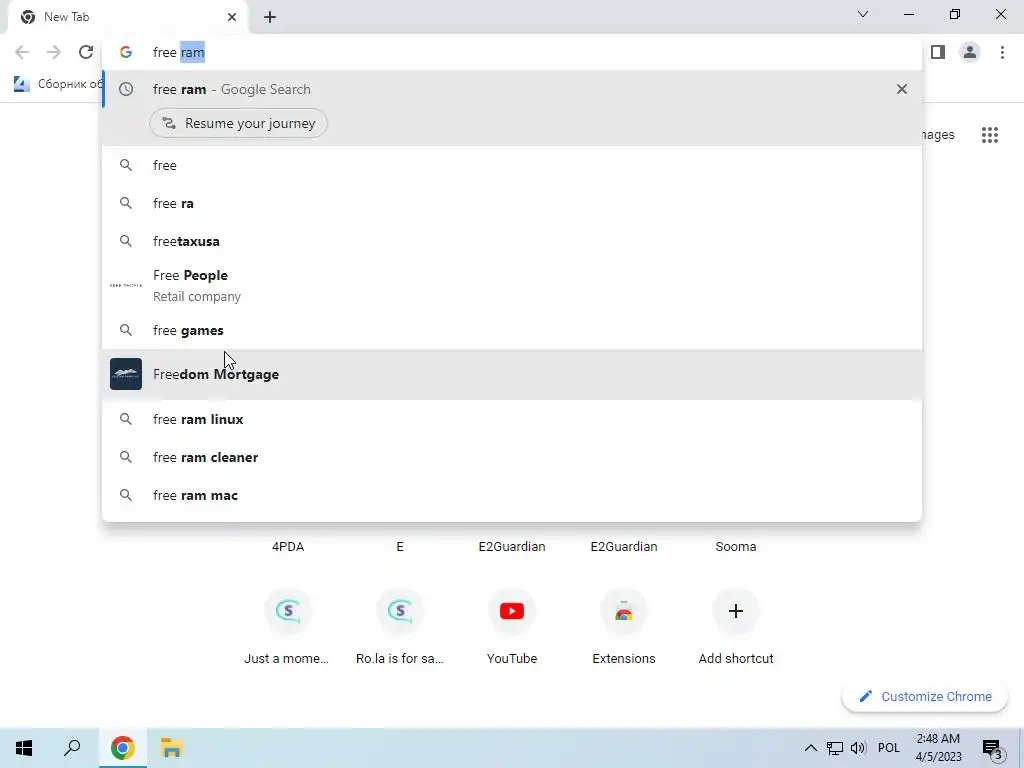Open Windows taskbar search
Screen dimensions: 1024x768
pyautogui.click(x=72, y=748)
